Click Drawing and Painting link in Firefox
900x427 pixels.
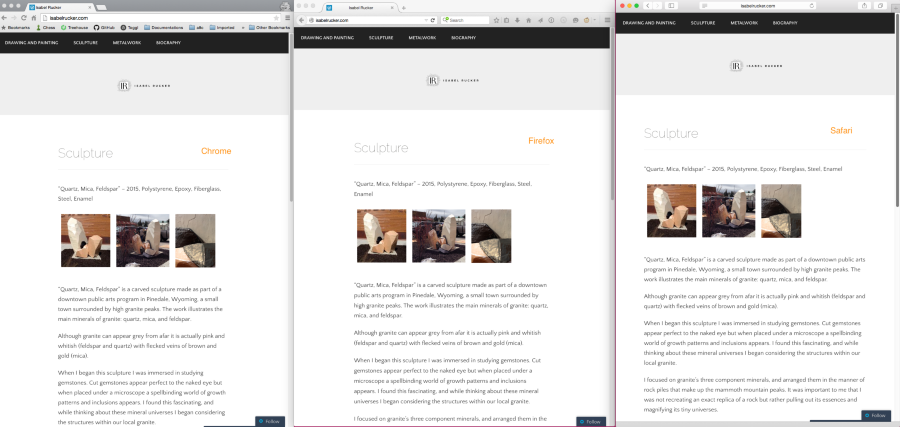coord(328,37)
